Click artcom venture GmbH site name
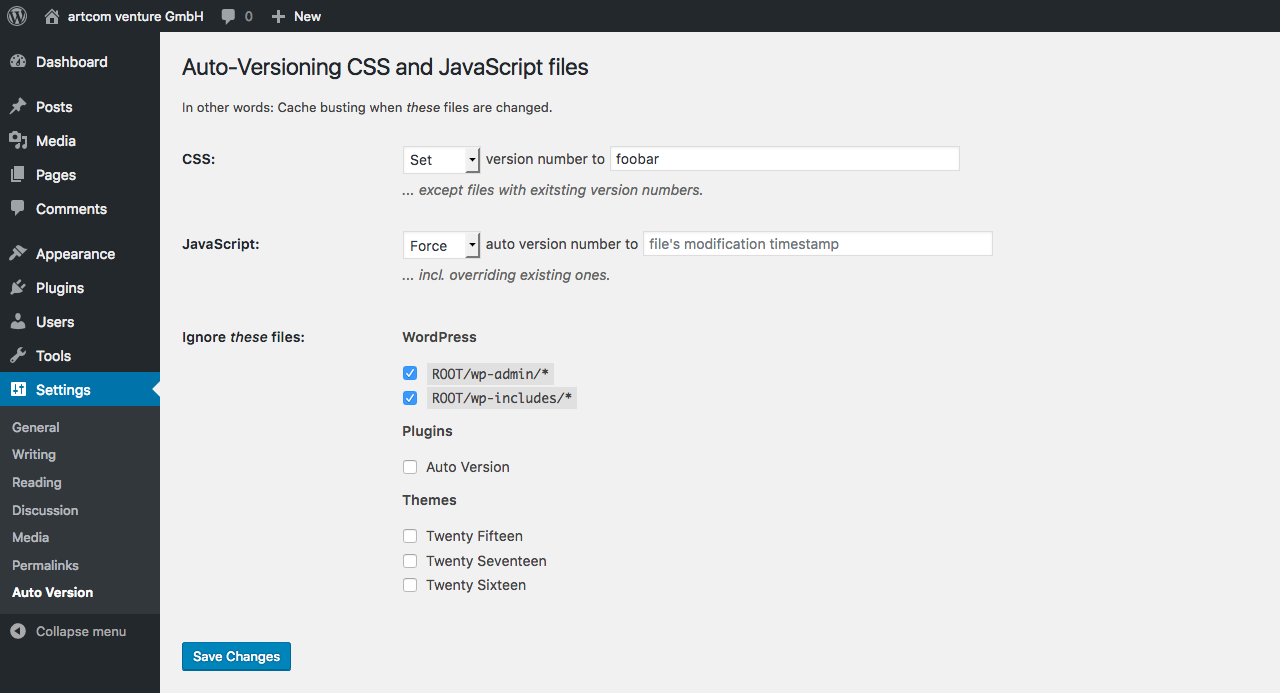The width and height of the screenshot is (1280, 693). pyautogui.click(x=136, y=16)
